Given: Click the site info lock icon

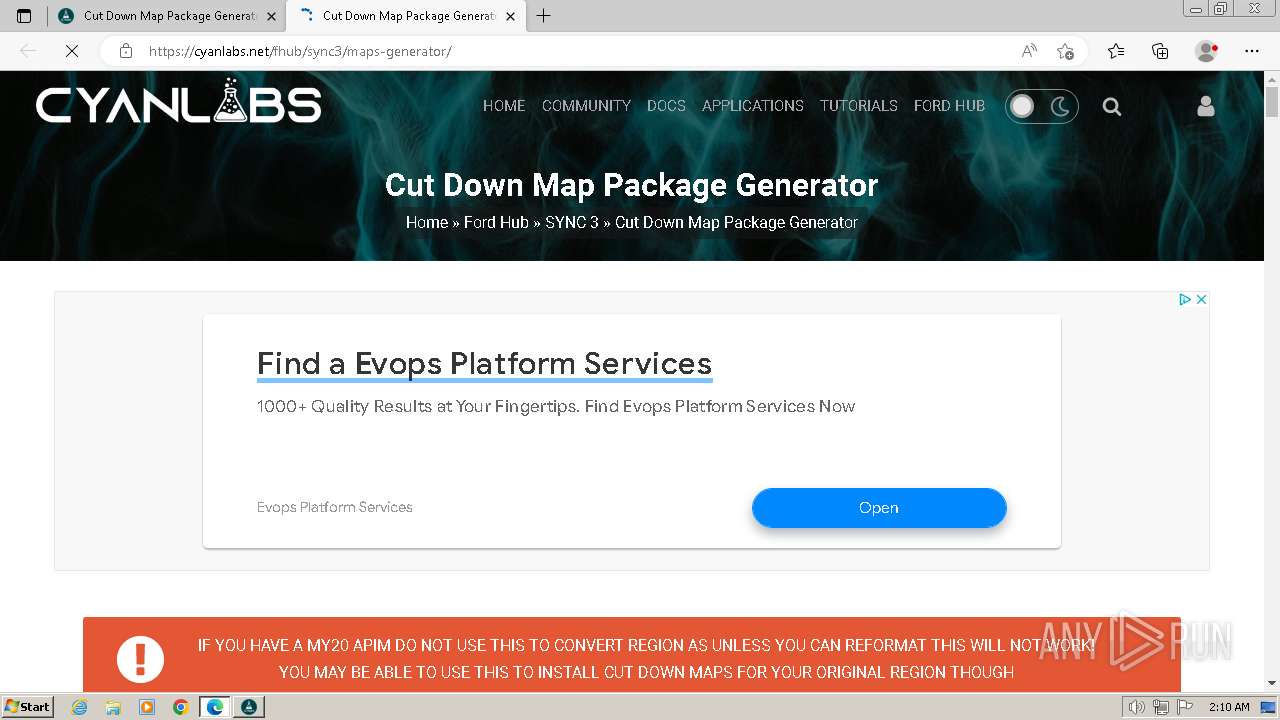Looking at the screenshot, I should pyautogui.click(x=125, y=51).
